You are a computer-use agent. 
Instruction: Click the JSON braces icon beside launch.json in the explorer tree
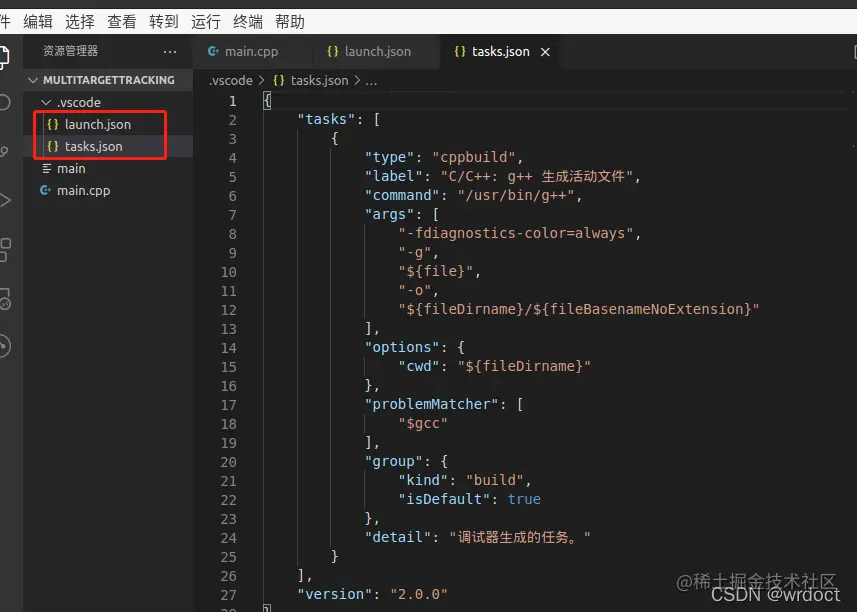(52, 125)
